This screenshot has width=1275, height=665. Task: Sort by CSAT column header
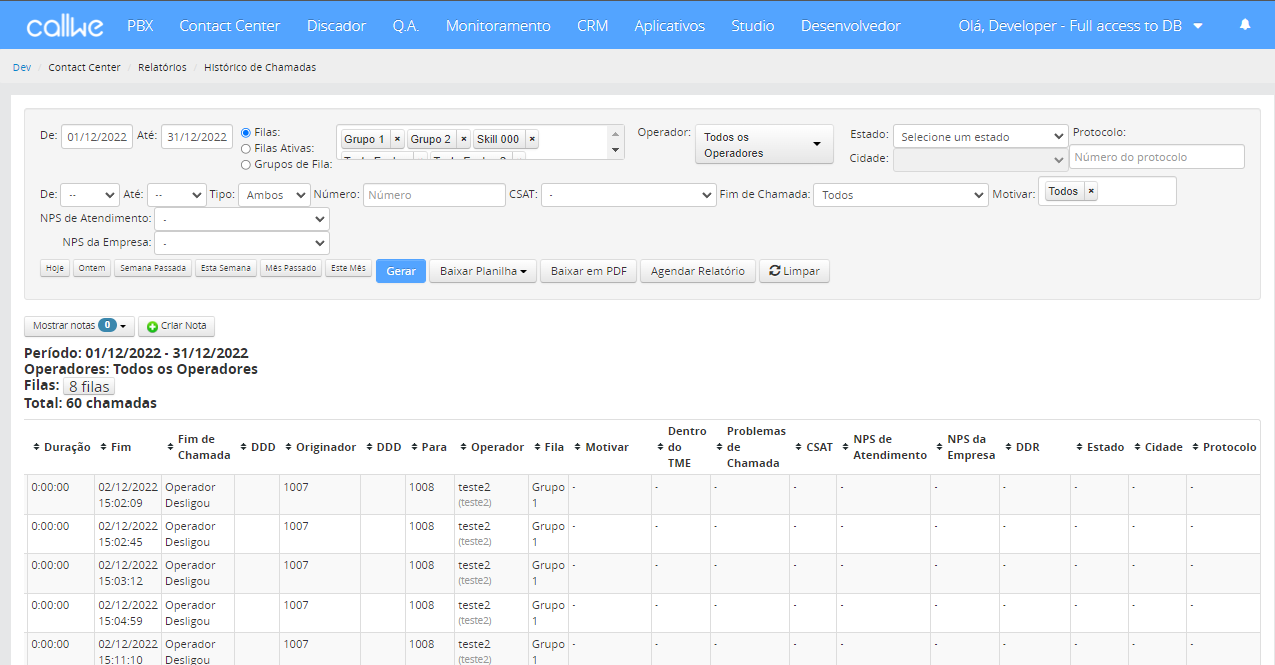click(814, 447)
